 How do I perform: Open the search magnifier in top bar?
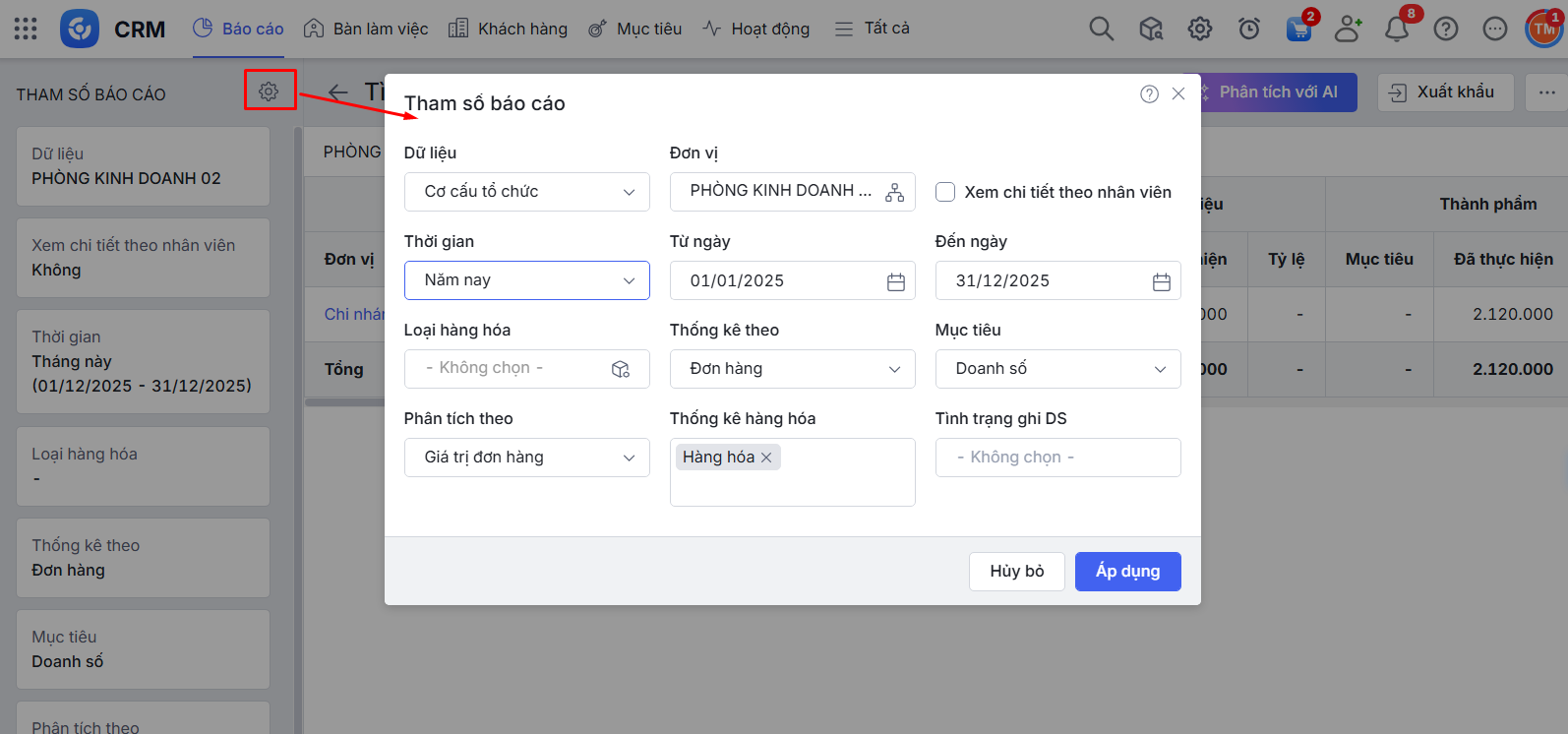click(x=1101, y=30)
